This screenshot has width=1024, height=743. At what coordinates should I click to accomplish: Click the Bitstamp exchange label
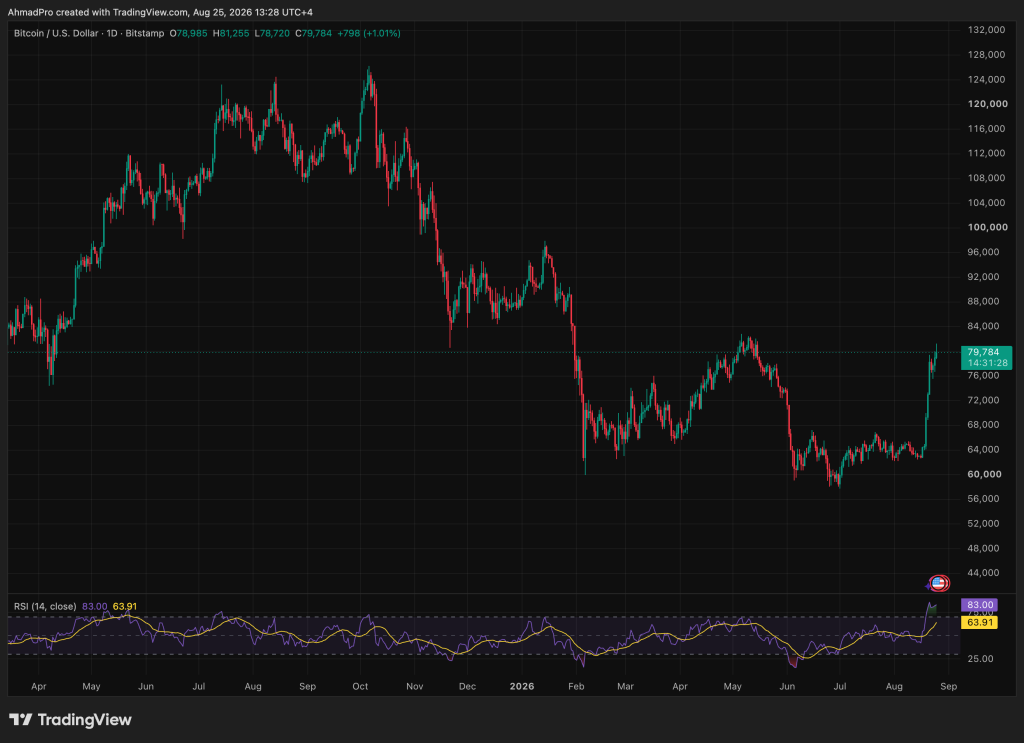coord(145,33)
